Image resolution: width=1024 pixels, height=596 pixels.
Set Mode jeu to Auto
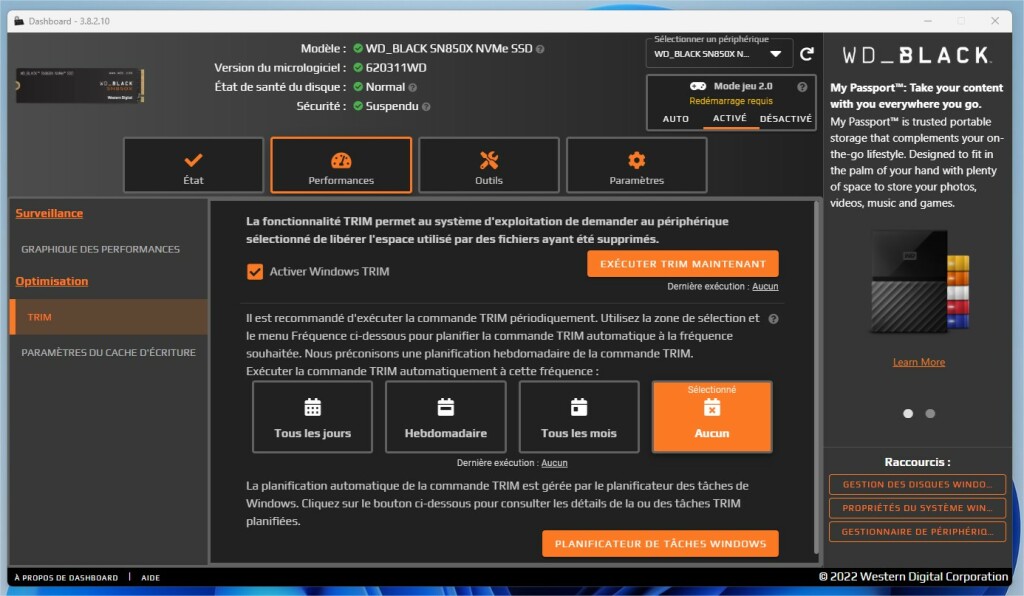coord(675,119)
